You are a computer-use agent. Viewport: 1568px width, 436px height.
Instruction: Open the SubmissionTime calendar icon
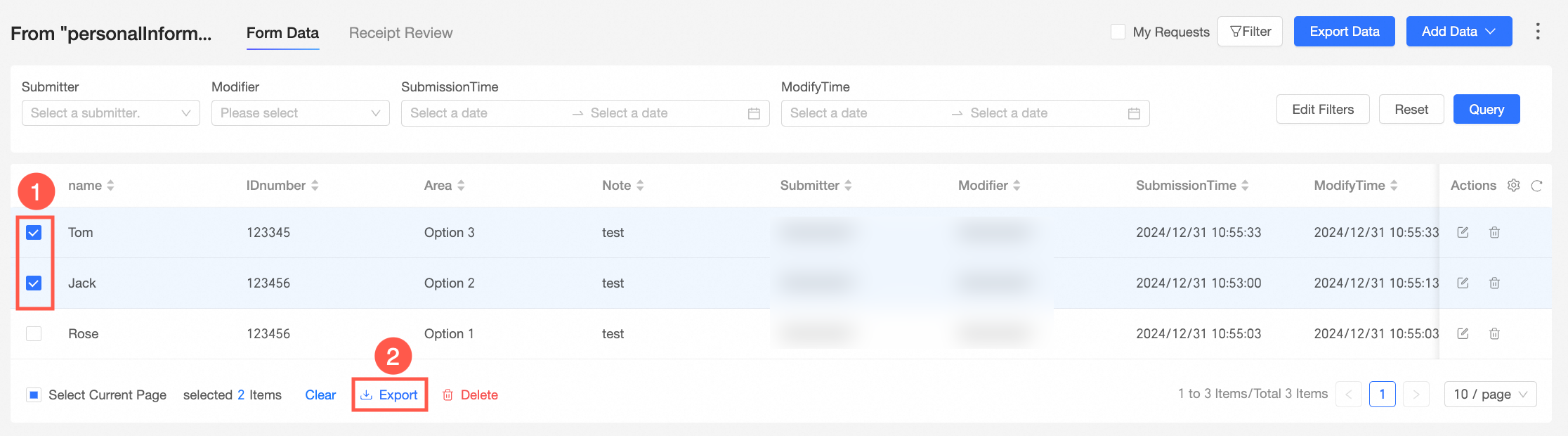coord(754,113)
